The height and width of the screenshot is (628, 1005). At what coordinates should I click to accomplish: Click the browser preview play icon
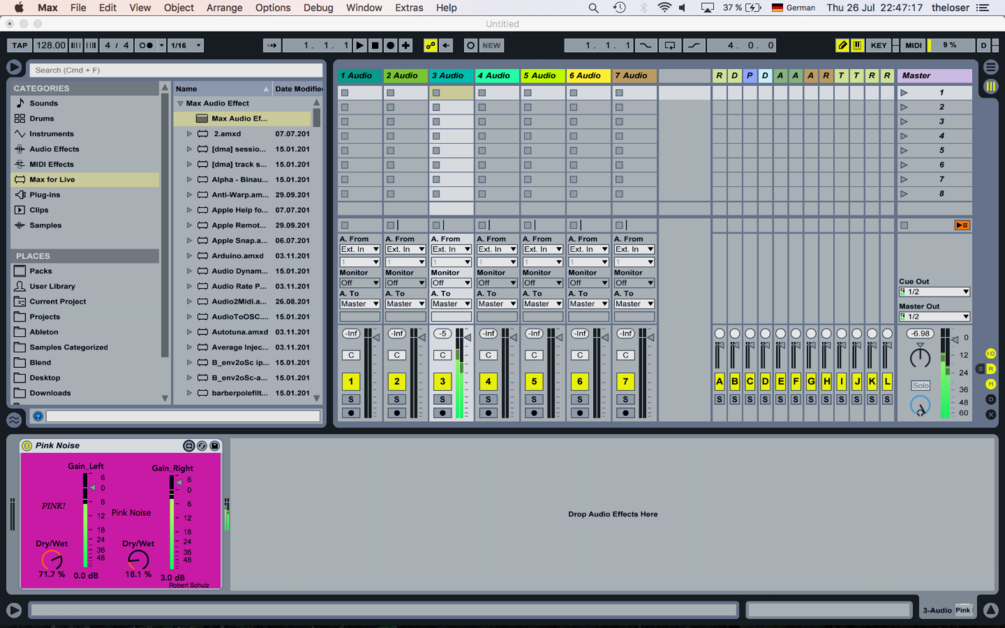point(13,67)
